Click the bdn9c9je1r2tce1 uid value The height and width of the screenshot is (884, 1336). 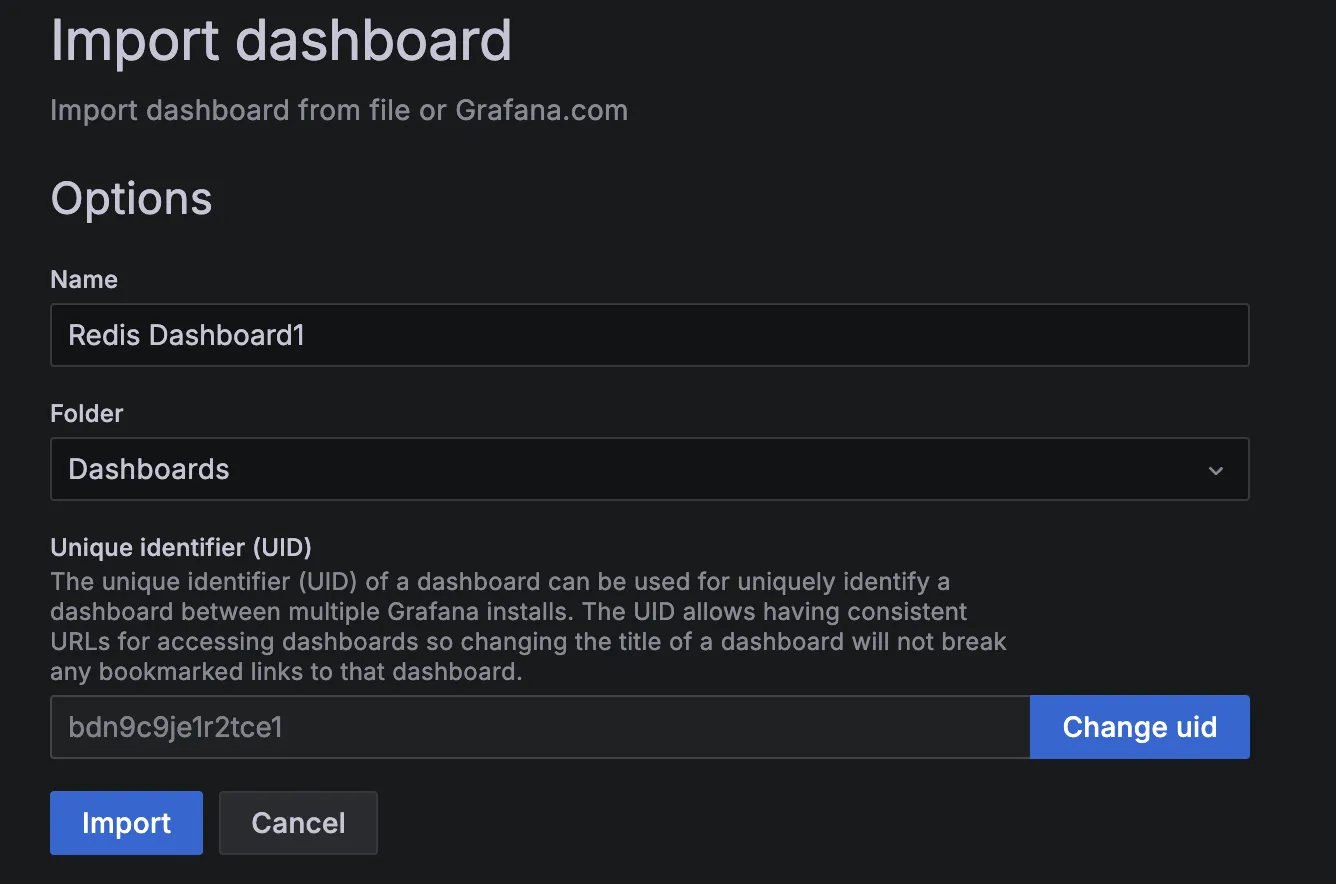click(x=175, y=727)
